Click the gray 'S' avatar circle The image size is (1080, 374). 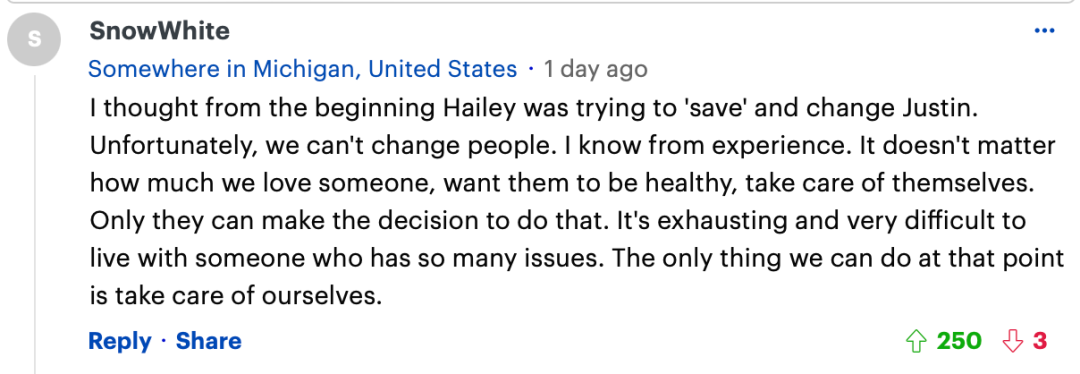pyautogui.click(x=34, y=39)
